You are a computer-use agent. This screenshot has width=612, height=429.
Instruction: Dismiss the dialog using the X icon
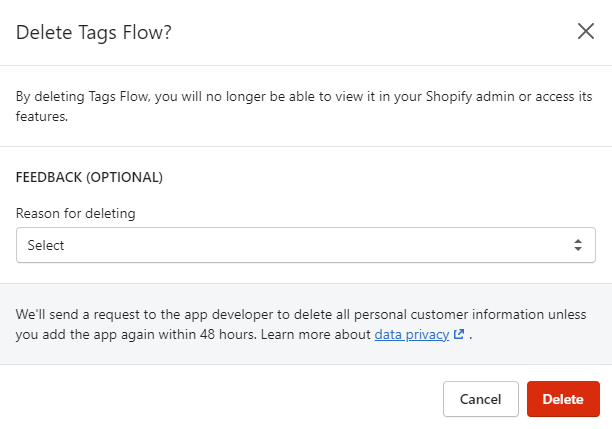pyautogui.click(x=586, y=31)
